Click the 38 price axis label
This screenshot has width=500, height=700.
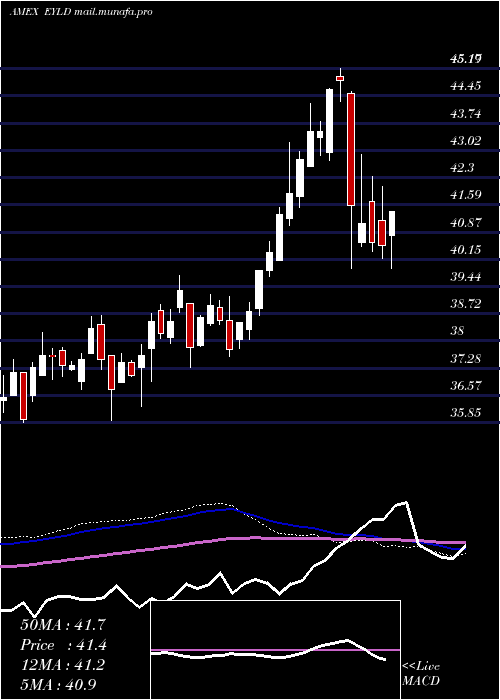457,331
